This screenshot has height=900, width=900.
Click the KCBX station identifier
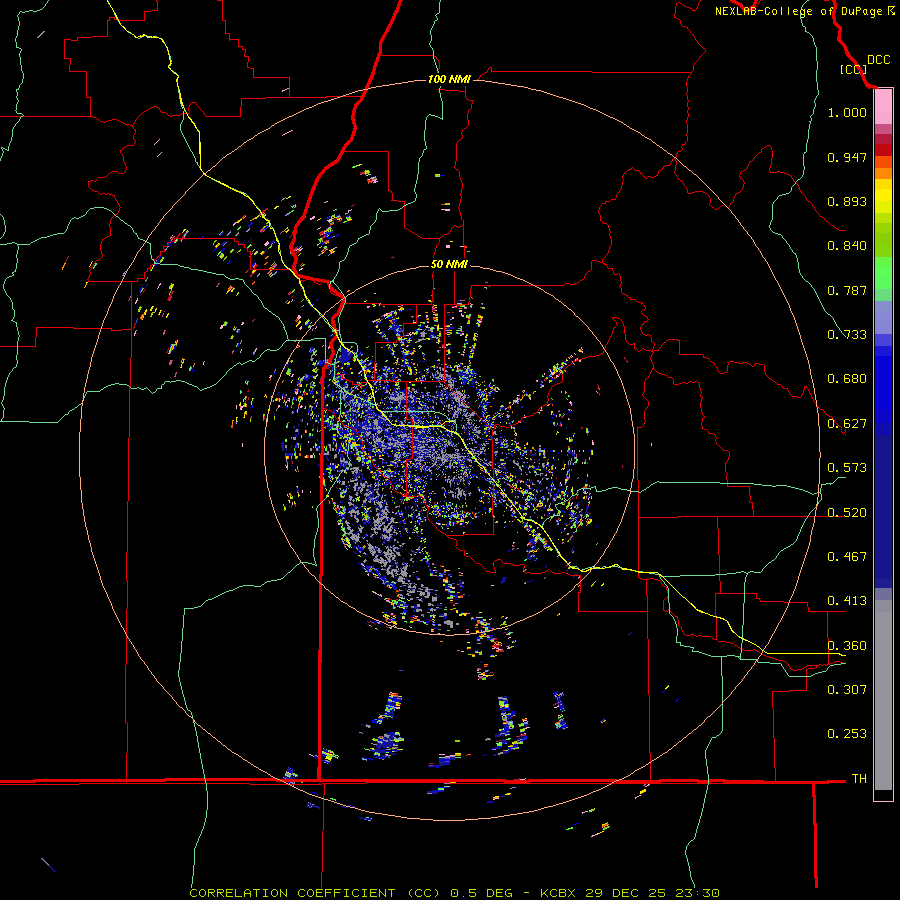click(557, 893)
